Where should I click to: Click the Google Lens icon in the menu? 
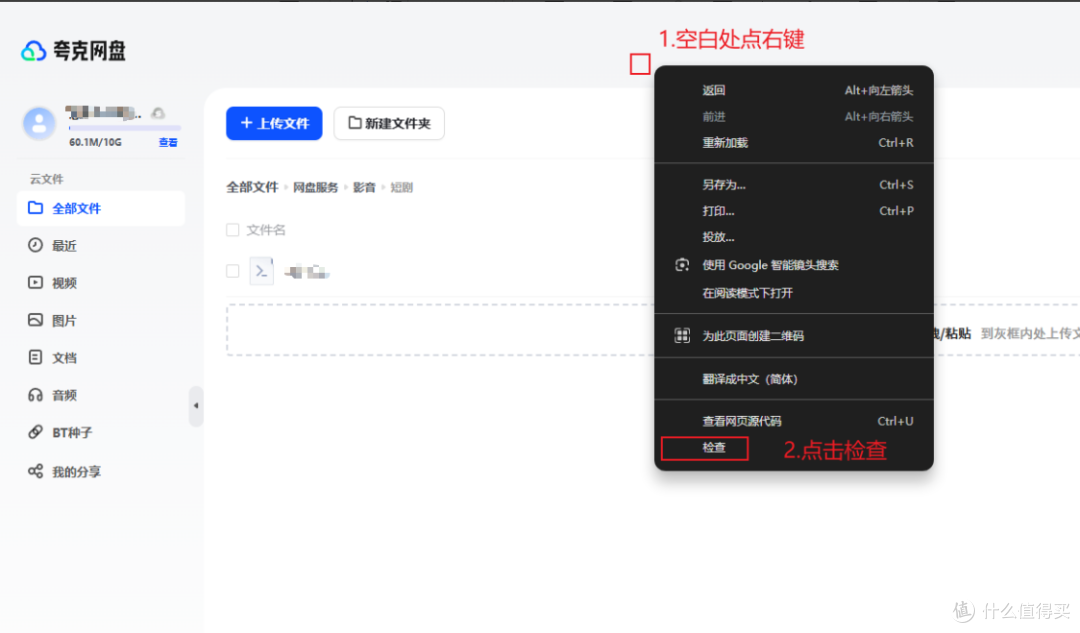[x=682, y=265]
